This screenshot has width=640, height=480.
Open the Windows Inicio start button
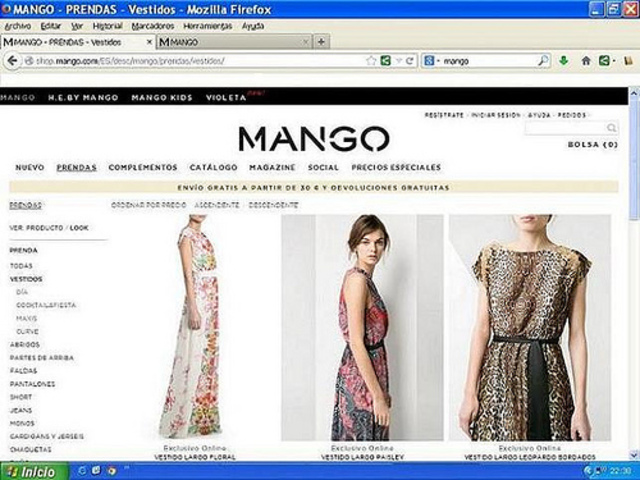point(34,472)
